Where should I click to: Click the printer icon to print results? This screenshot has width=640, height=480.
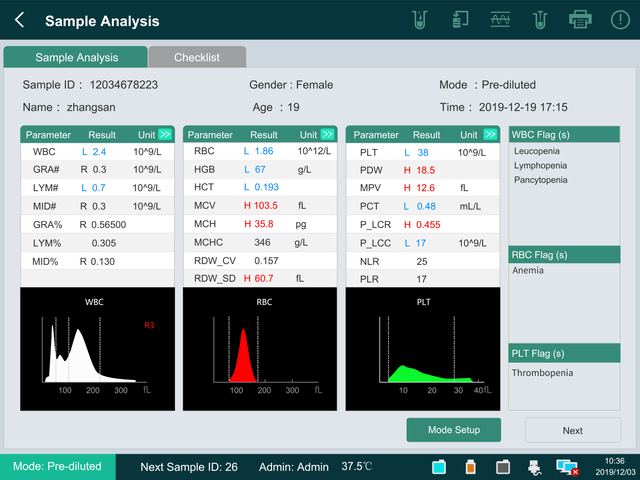coord(580,19)
